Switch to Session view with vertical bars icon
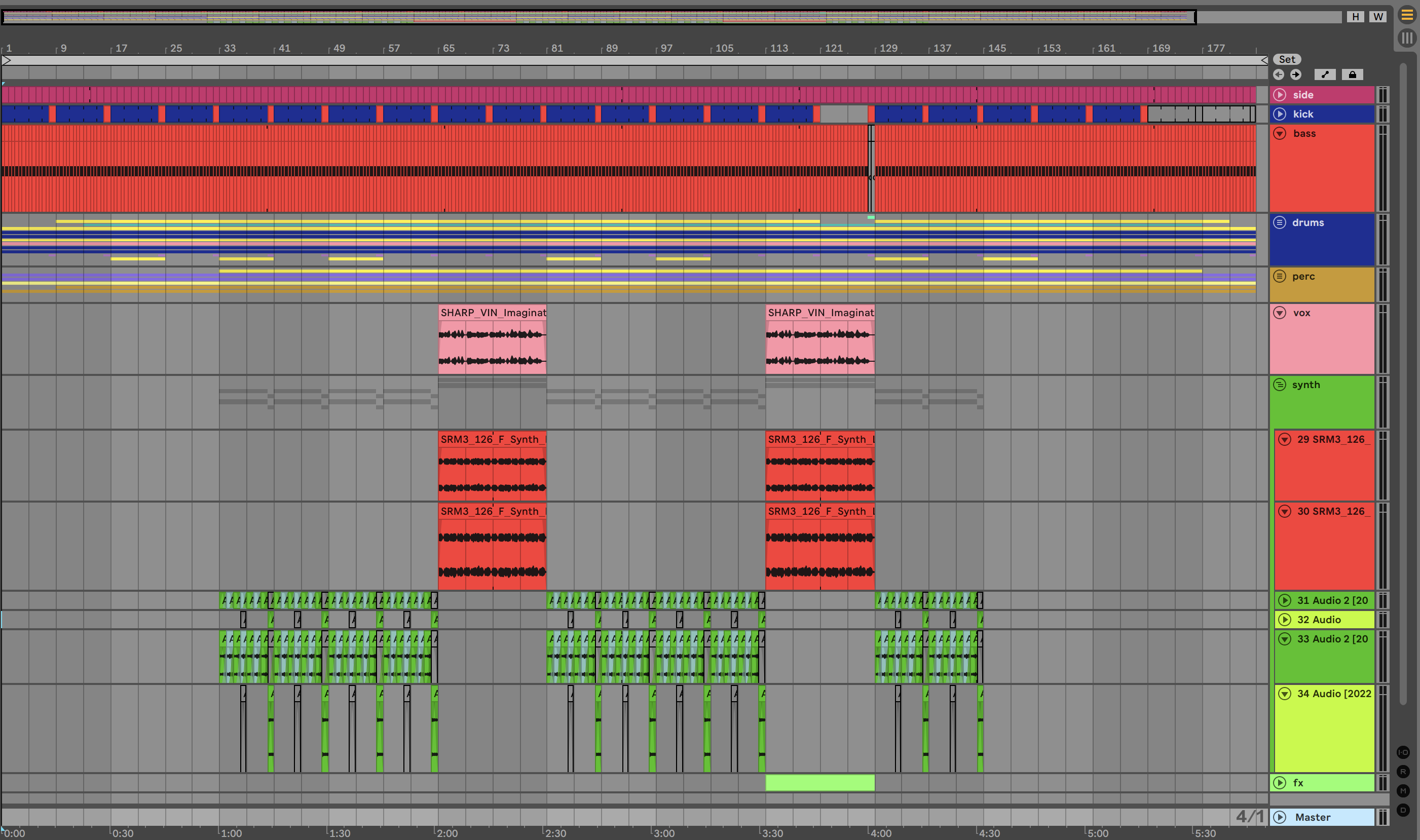Image resolution: width=1420 pixels, height=840 pixels. pyautogui.click(x=1406, y=38)
